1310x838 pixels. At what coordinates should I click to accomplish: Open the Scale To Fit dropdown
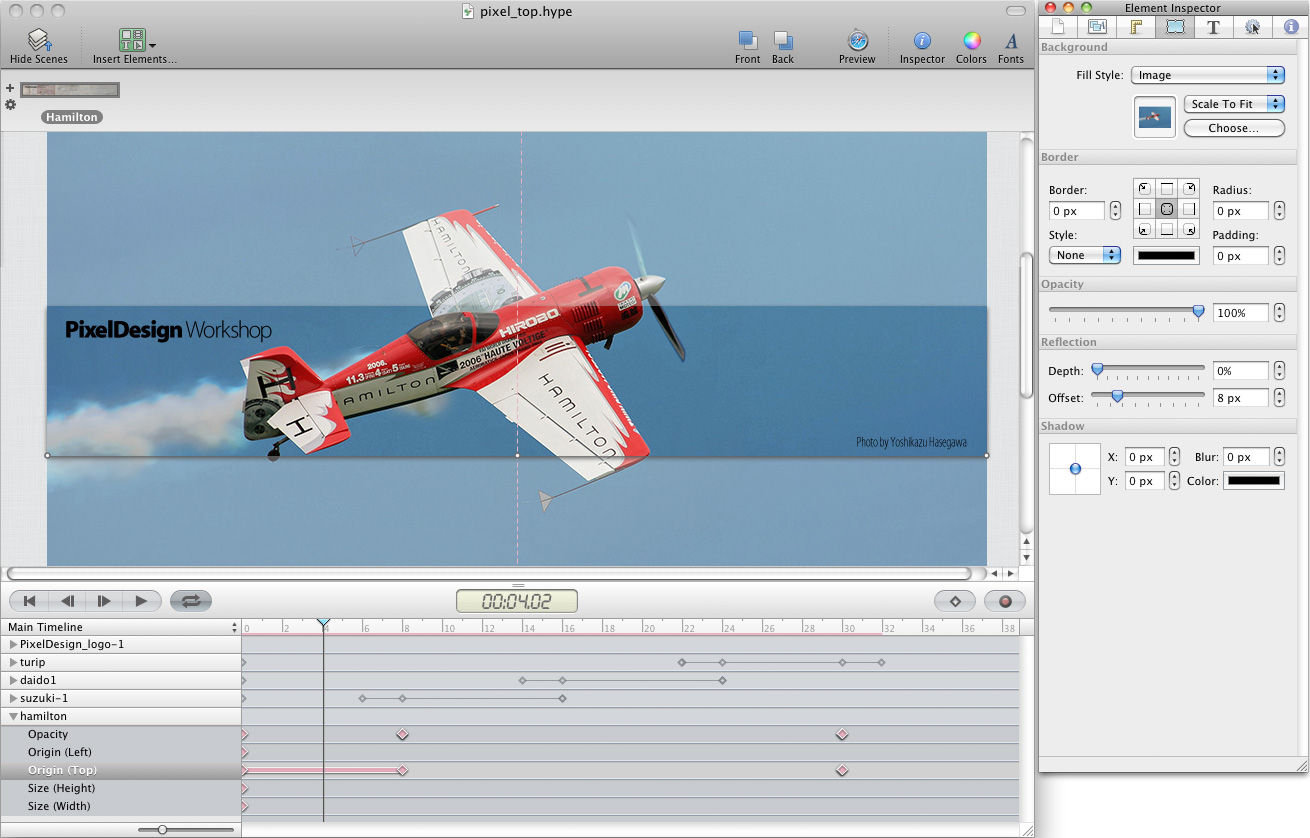click(x=1234, y=104)
